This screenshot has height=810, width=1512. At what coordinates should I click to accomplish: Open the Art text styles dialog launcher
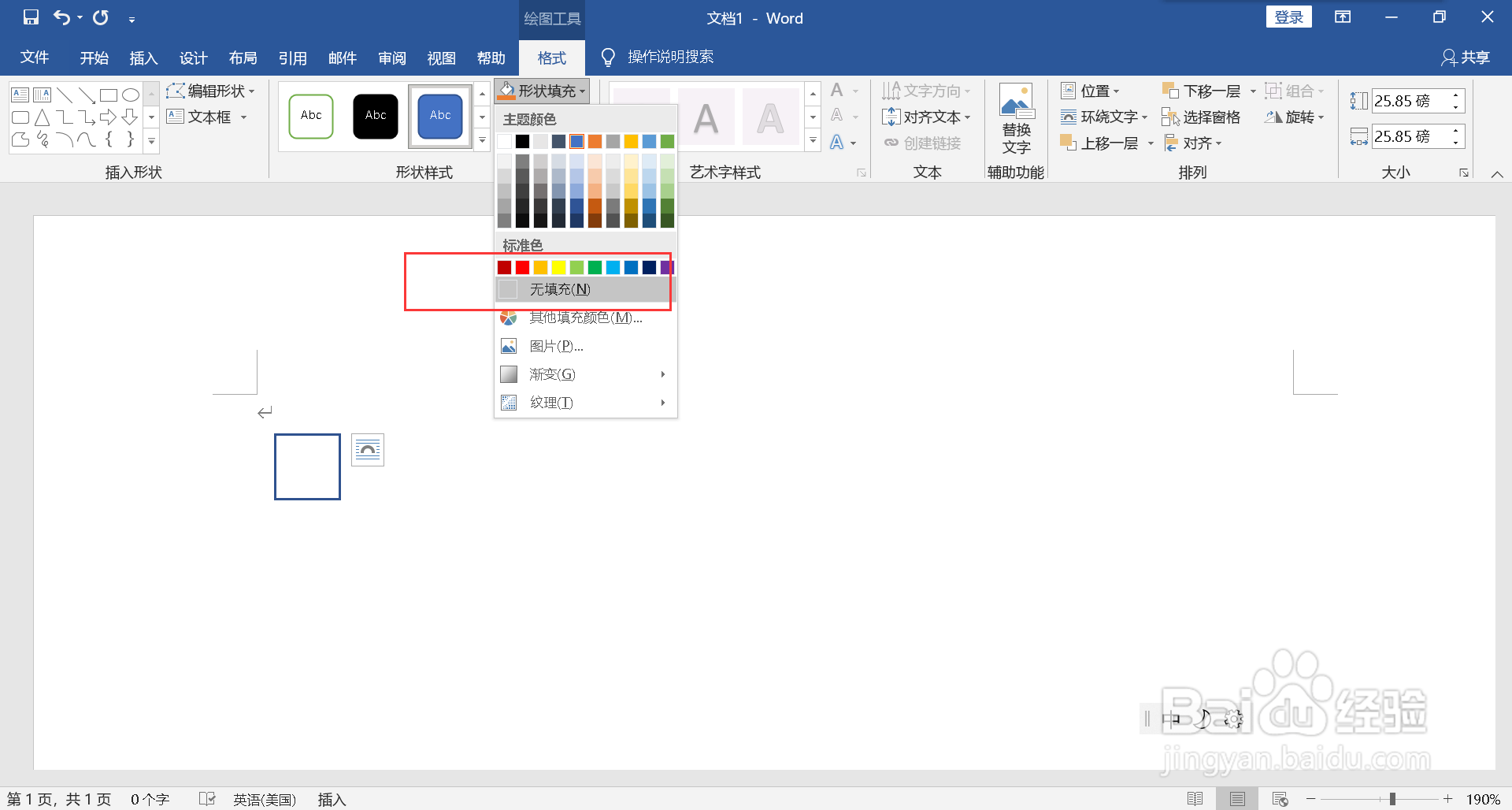click(x=862, y=173)
